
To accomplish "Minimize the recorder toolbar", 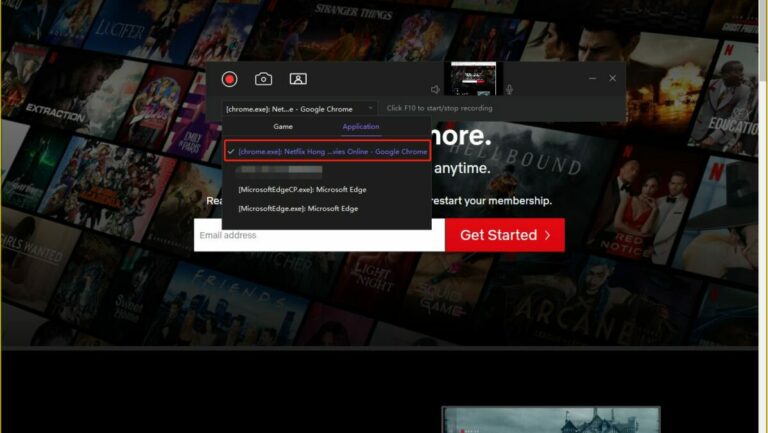I will (x=589, y=78).
